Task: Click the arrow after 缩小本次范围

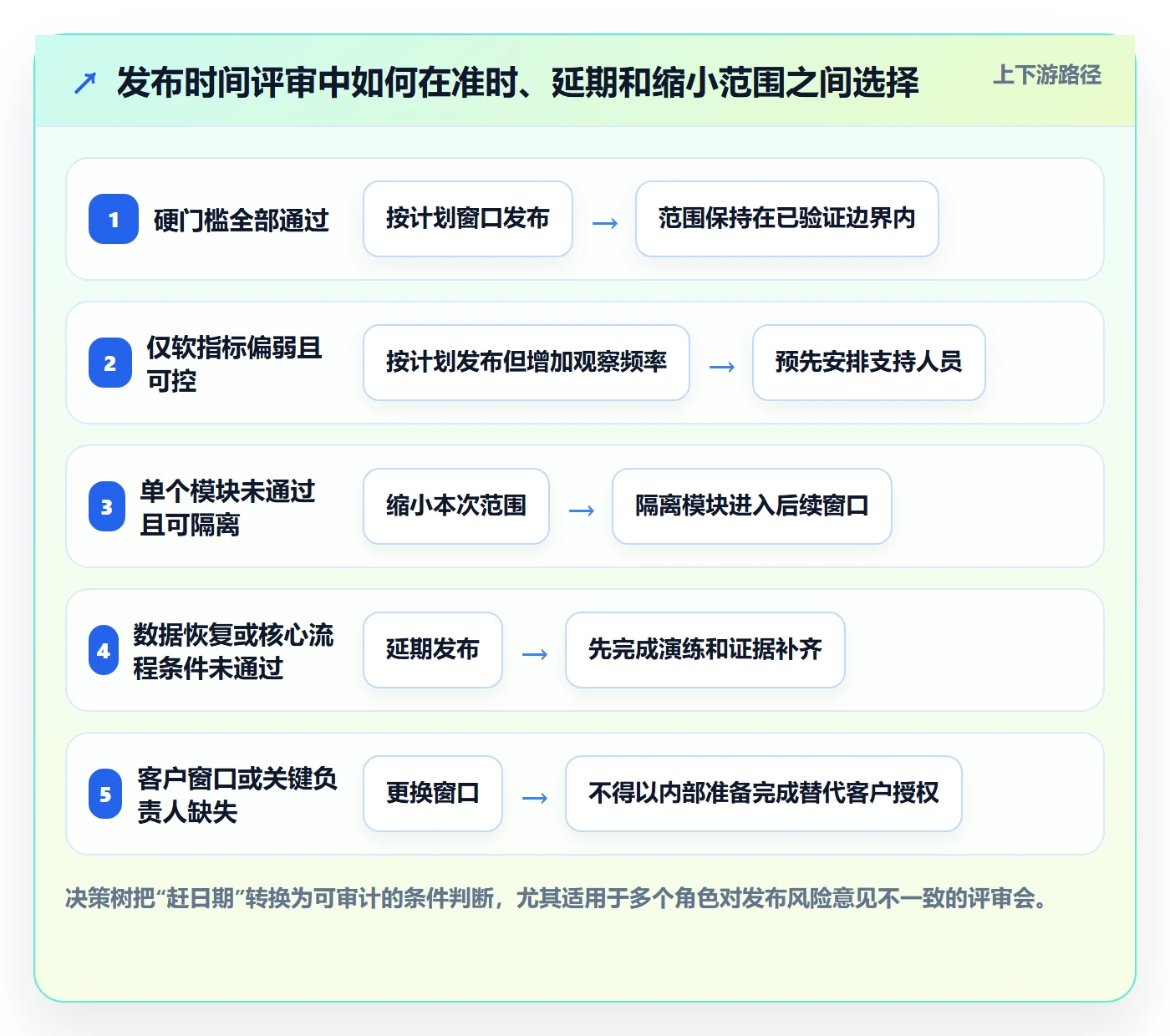Action: pyautogui.click(x=582, y=510)
